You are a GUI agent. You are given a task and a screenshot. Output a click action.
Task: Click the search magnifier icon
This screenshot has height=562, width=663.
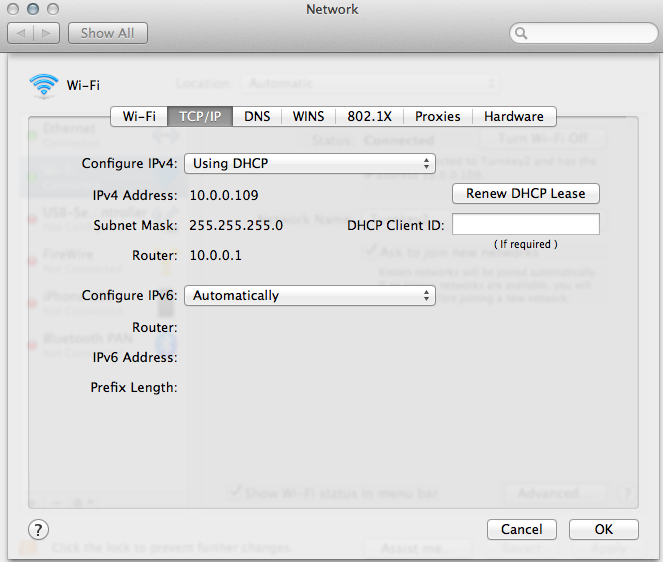[x=521, y=33]
